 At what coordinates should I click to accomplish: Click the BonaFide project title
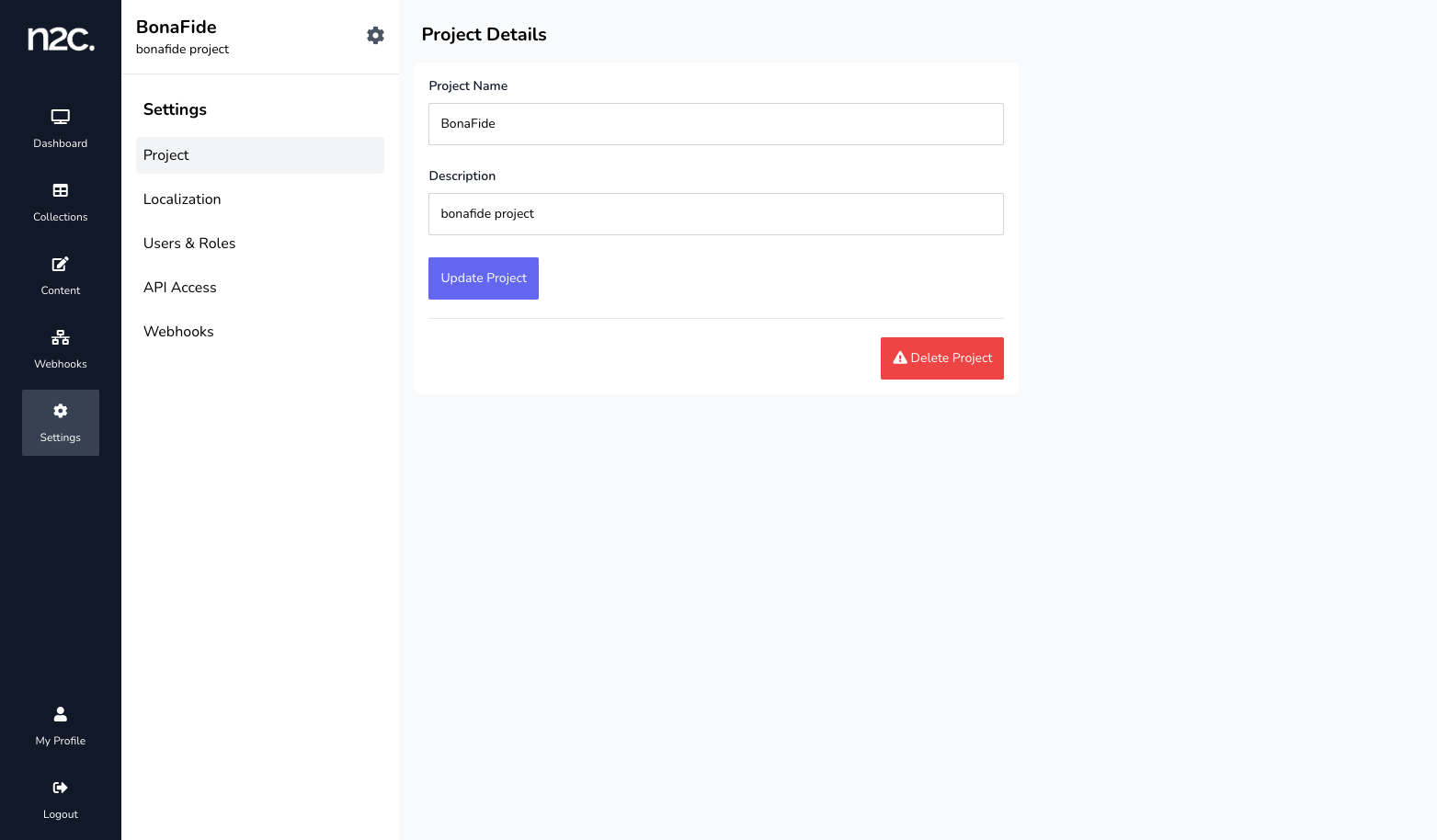177,28
